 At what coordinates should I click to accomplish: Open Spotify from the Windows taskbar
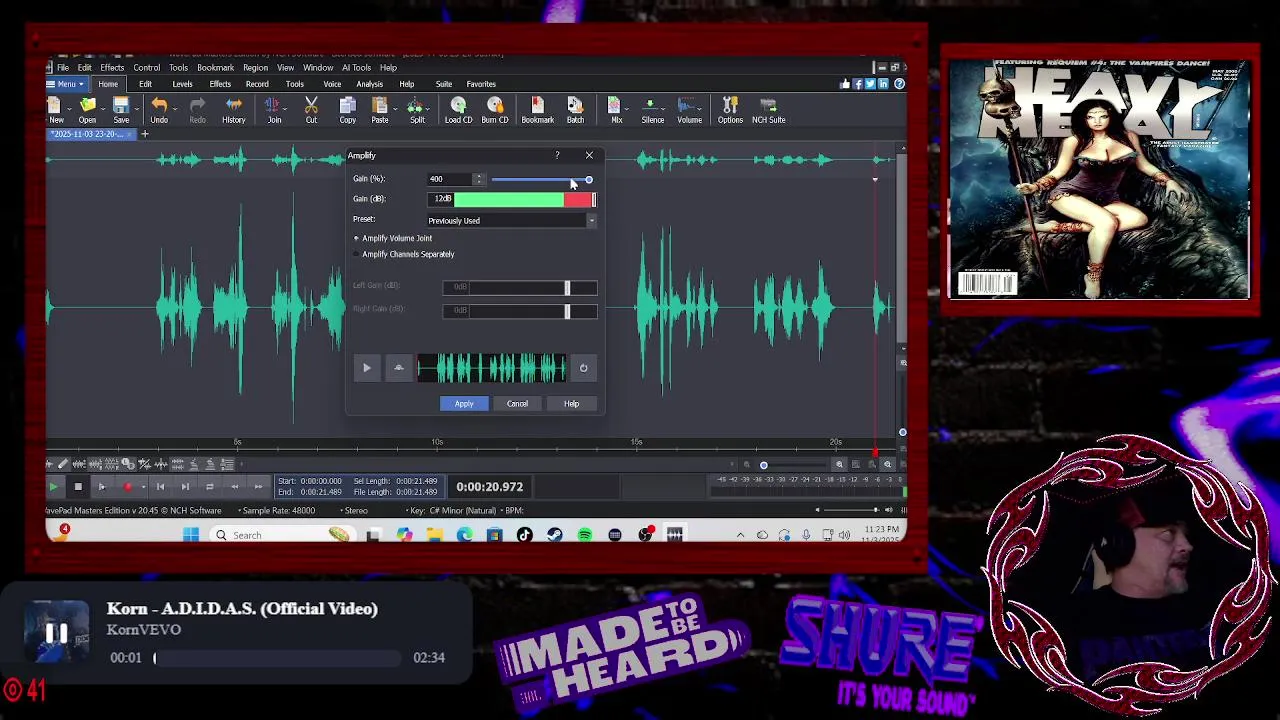pos(585,535)
